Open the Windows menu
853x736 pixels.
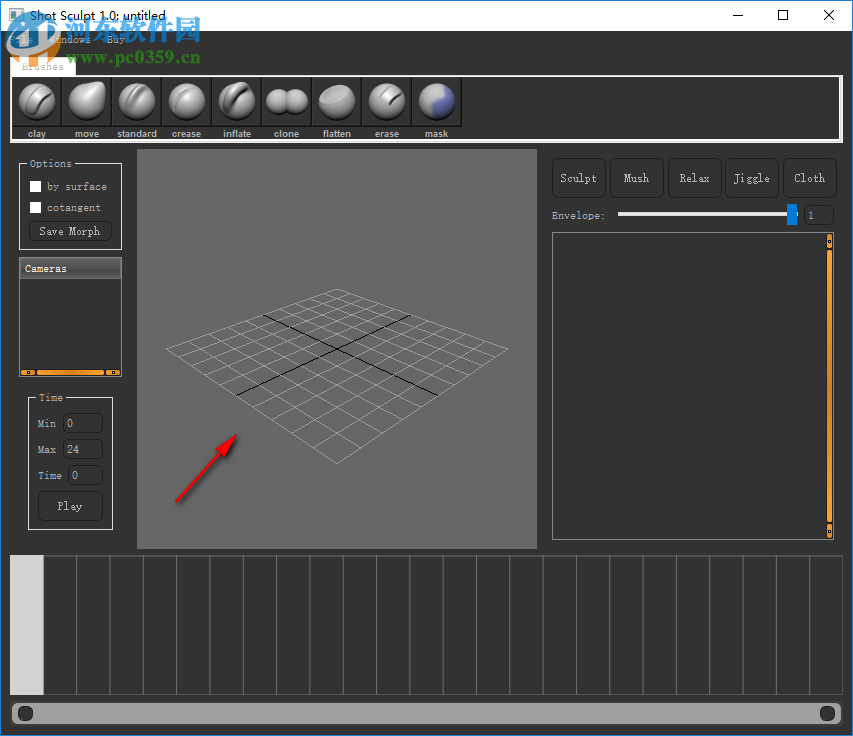click(70, 40)
